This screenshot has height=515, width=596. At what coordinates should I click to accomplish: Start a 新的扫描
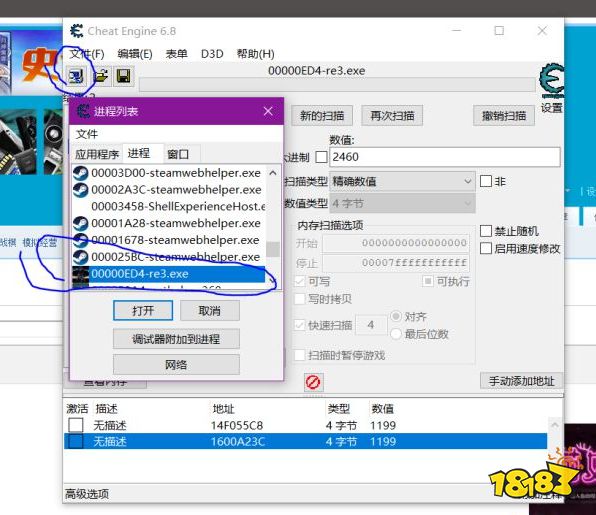tap(322, 116)
